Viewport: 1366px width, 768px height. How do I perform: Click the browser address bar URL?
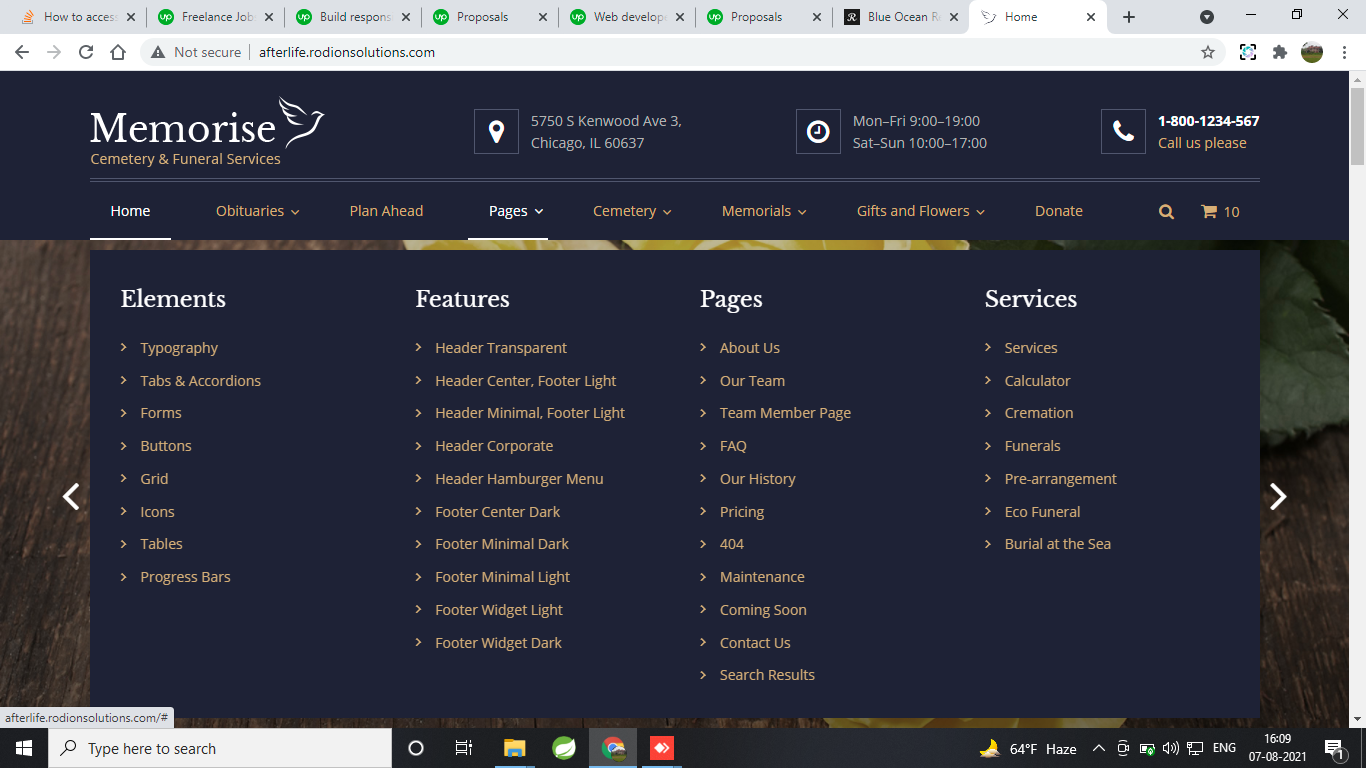point(347,52)
